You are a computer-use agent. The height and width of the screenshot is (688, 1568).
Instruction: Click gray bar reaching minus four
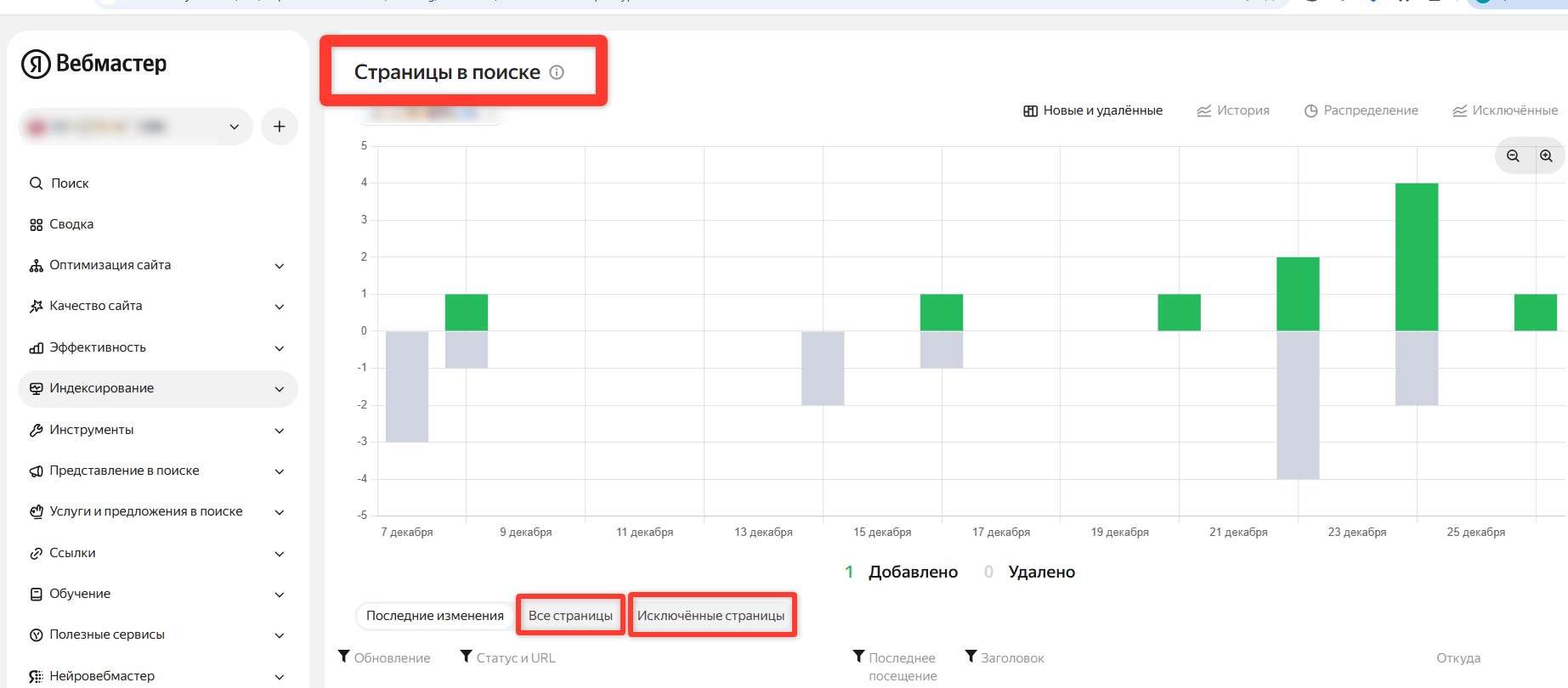(1298, 405)
